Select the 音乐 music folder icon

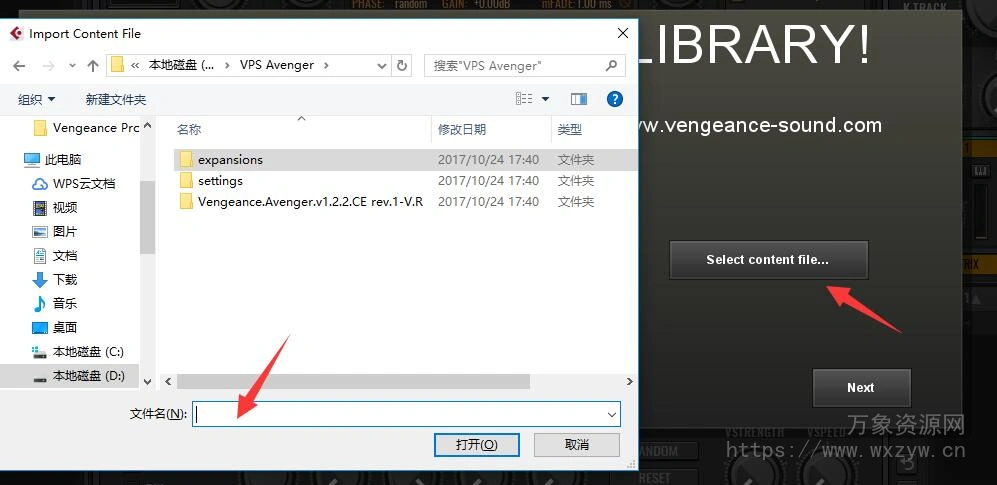(x=40, y=304)
